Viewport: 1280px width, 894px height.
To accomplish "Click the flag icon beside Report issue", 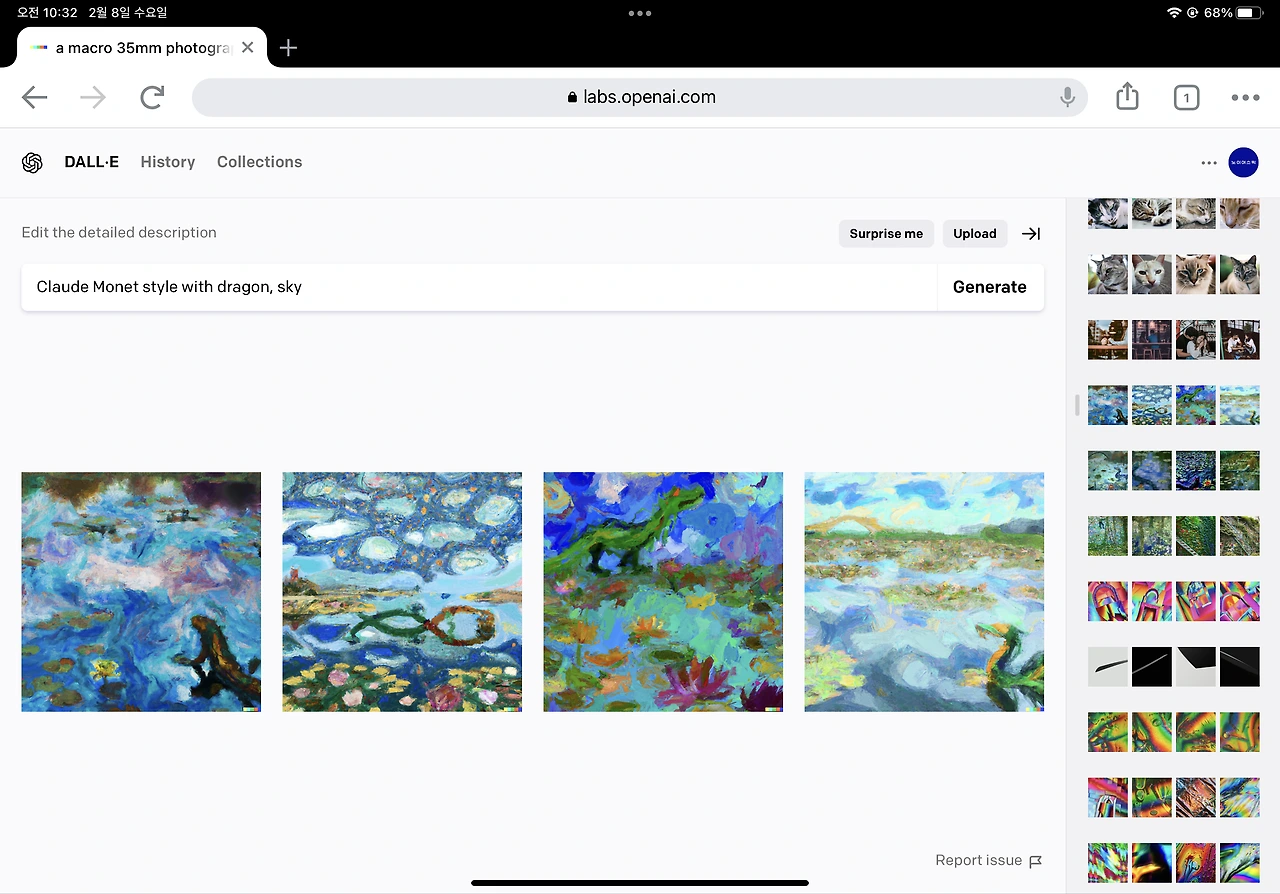I will [1036, 861].
